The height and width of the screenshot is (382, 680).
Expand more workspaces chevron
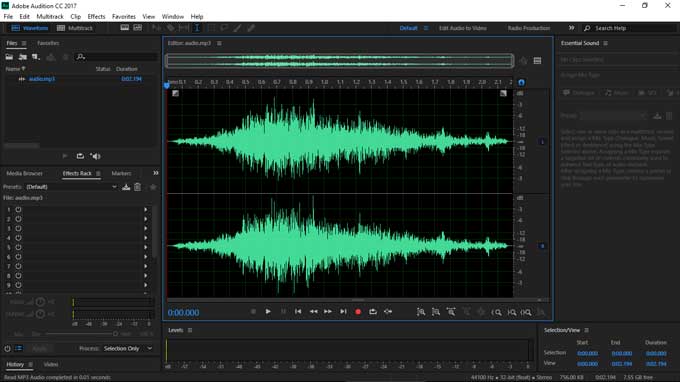[x=572, y=28]
